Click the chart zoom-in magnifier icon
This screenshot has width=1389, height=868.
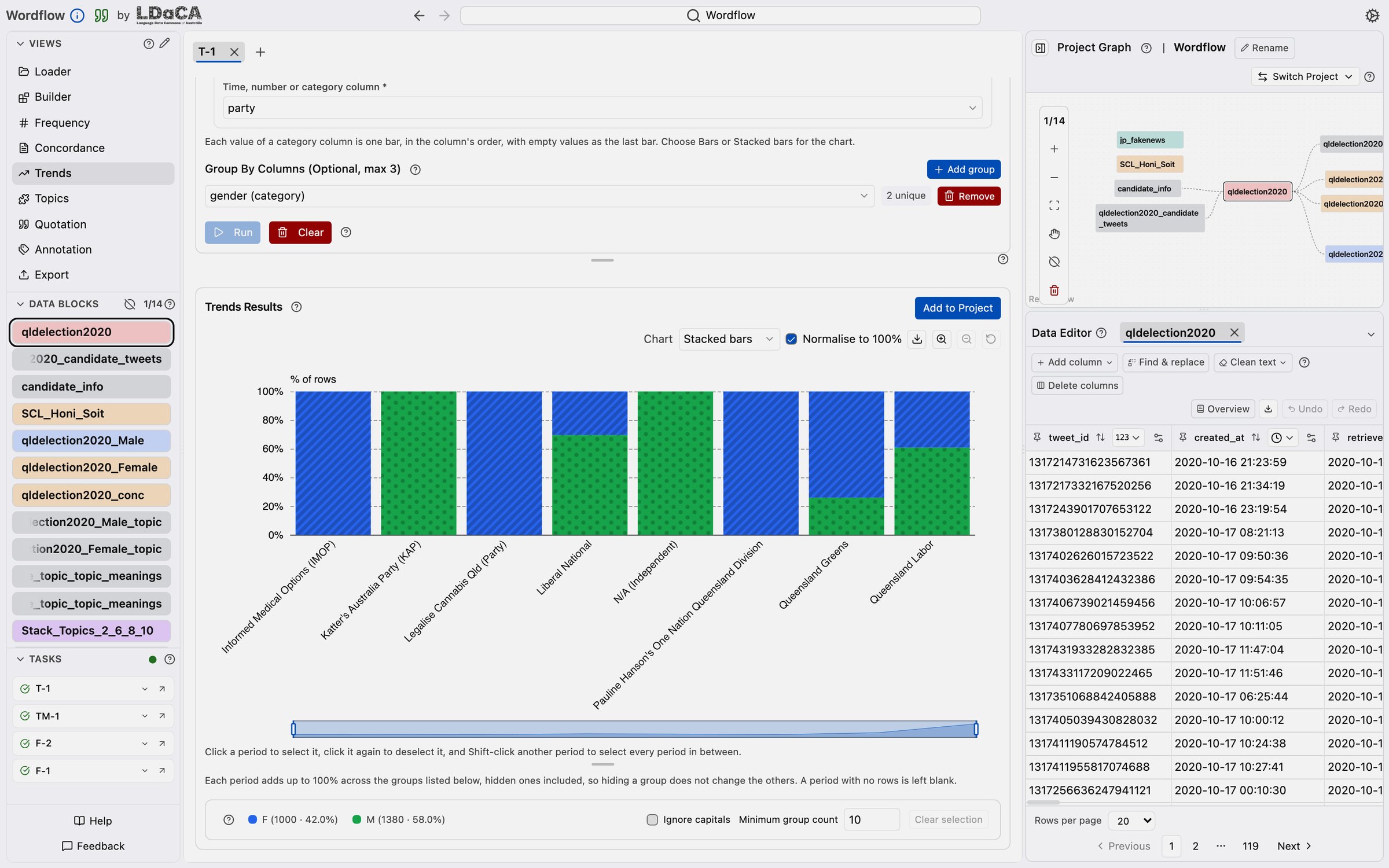pos(942,339)
